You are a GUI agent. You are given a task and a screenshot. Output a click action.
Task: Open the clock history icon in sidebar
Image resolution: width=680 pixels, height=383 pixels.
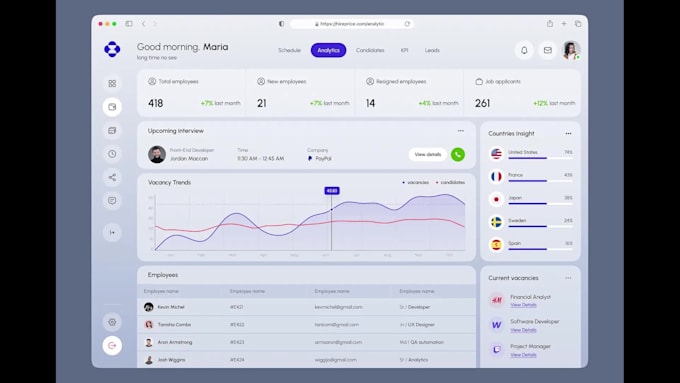(x=112, y=154)
